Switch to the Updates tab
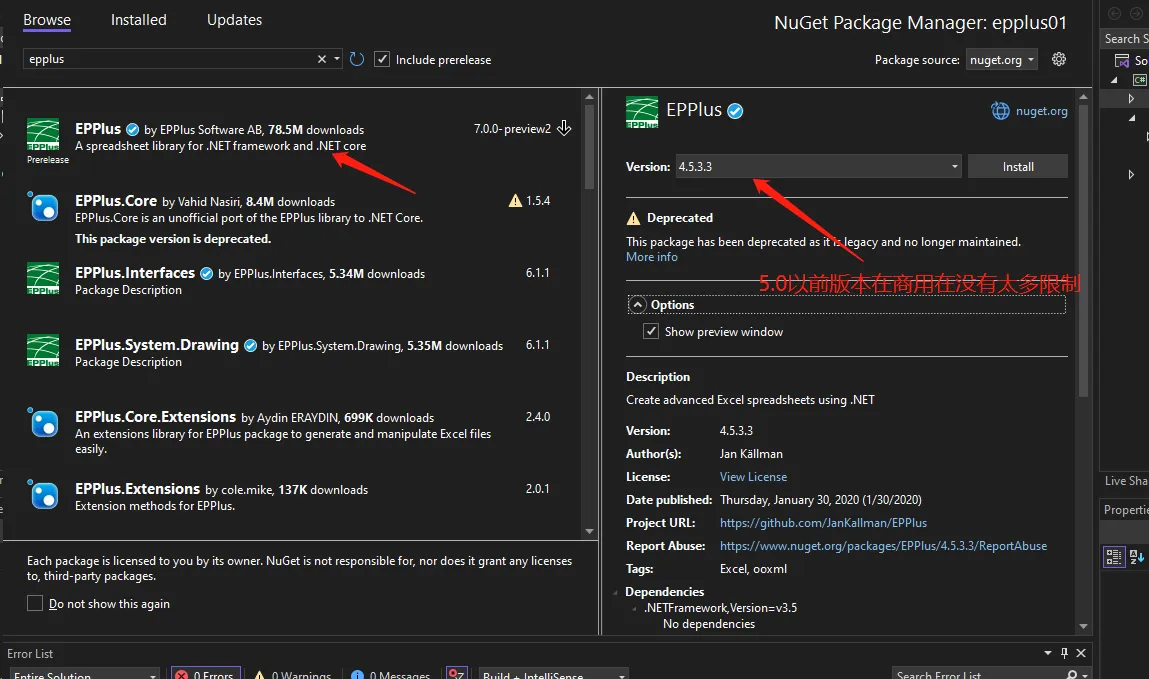The width and height of the screenshot is (1149, 679). 234,20
